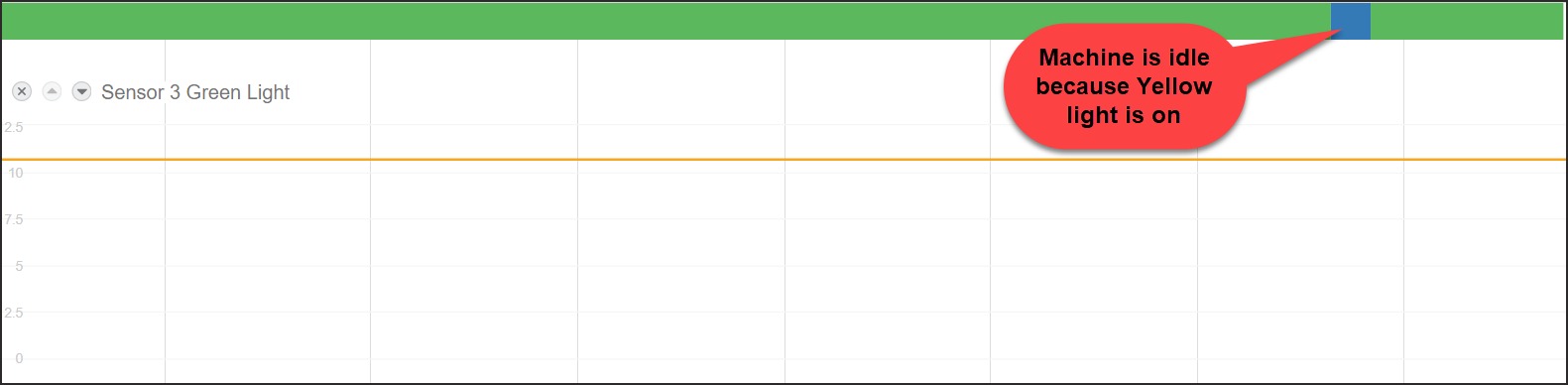The width and height of the screenshot is (1568, 385).
Task: Click green bar segment right of blue block
Action: 1467,21
